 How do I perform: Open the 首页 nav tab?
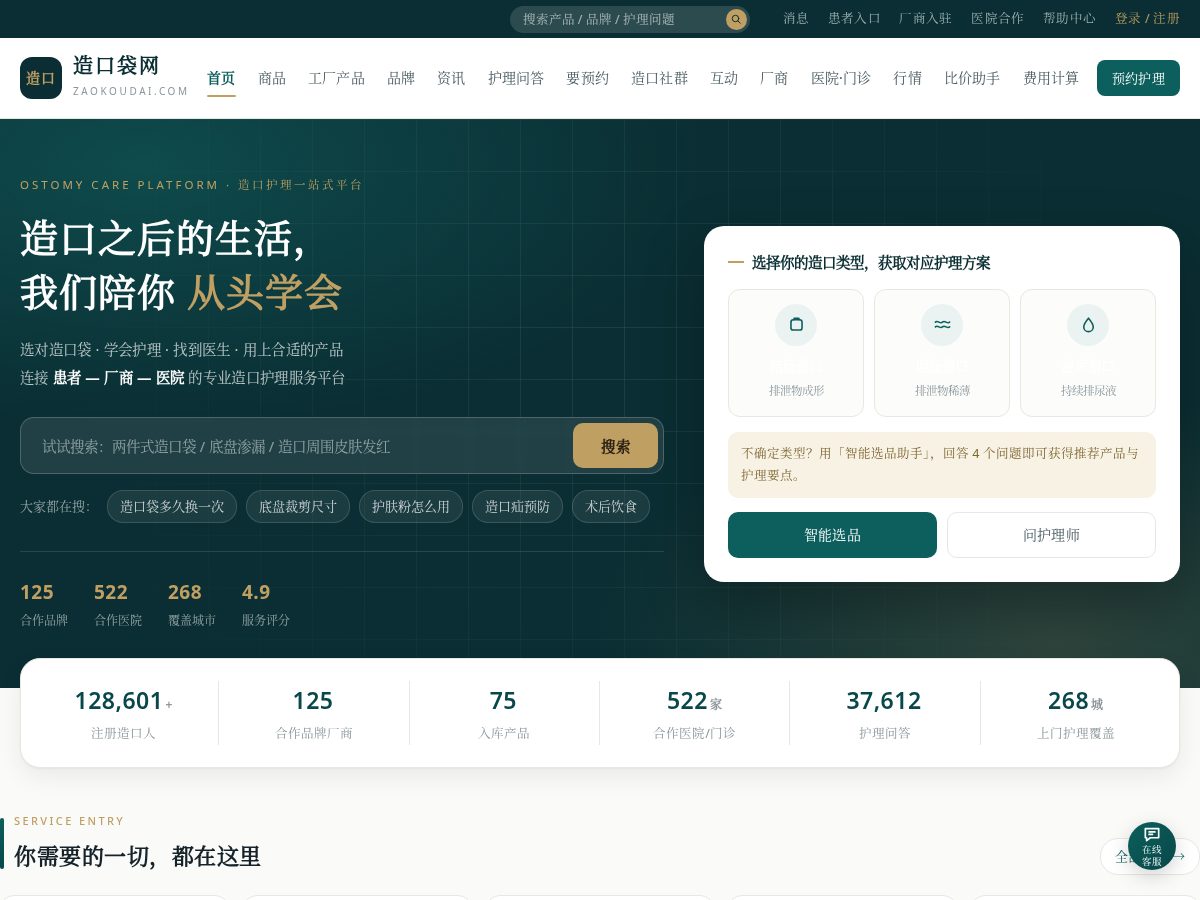click(x=221, y=78)
